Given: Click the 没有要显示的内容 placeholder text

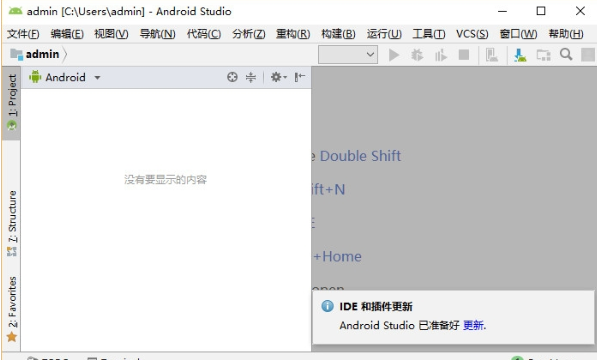Looking at the screenshot, I should [x=165, y=180].
